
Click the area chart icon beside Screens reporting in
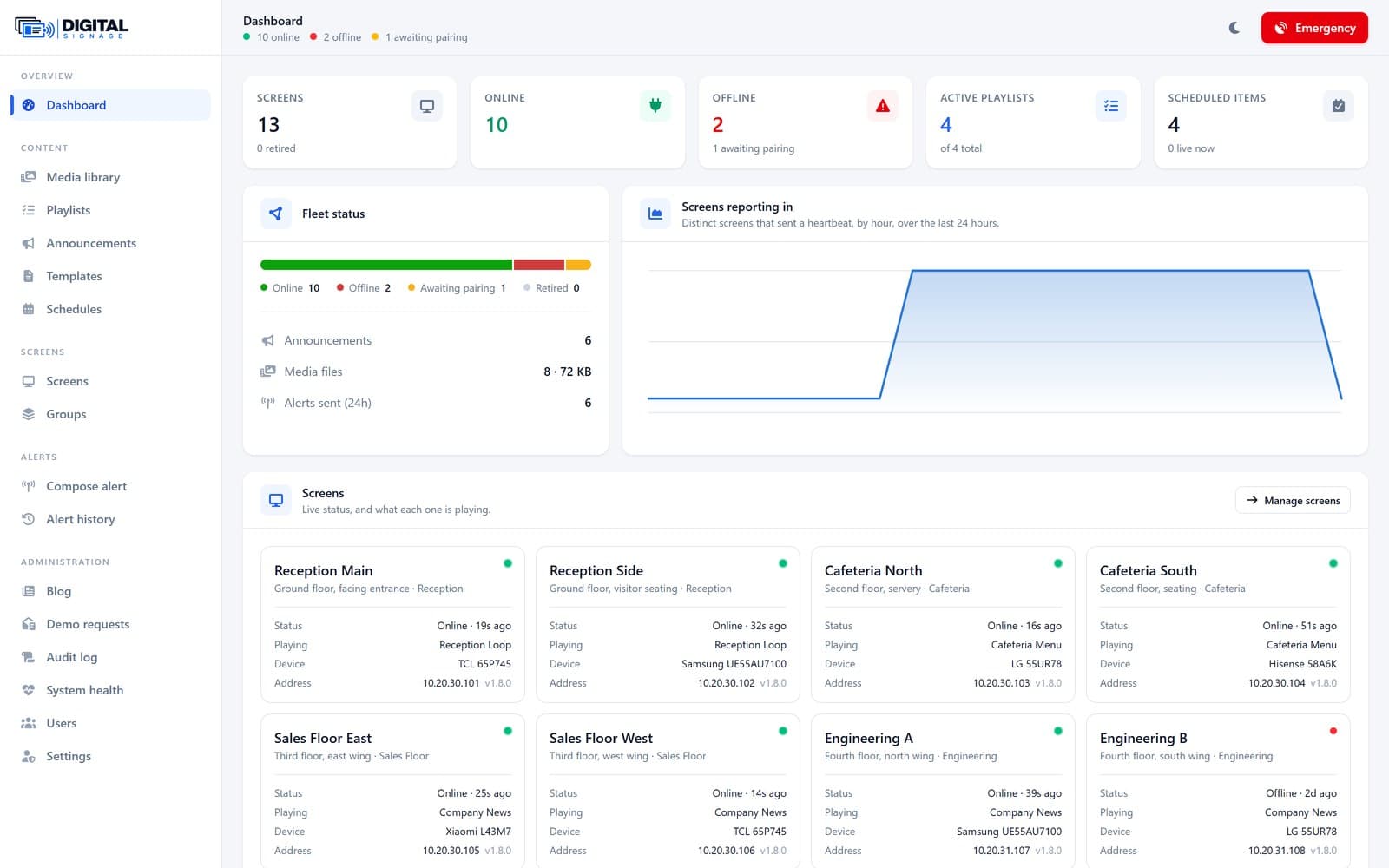pos(655,214)
